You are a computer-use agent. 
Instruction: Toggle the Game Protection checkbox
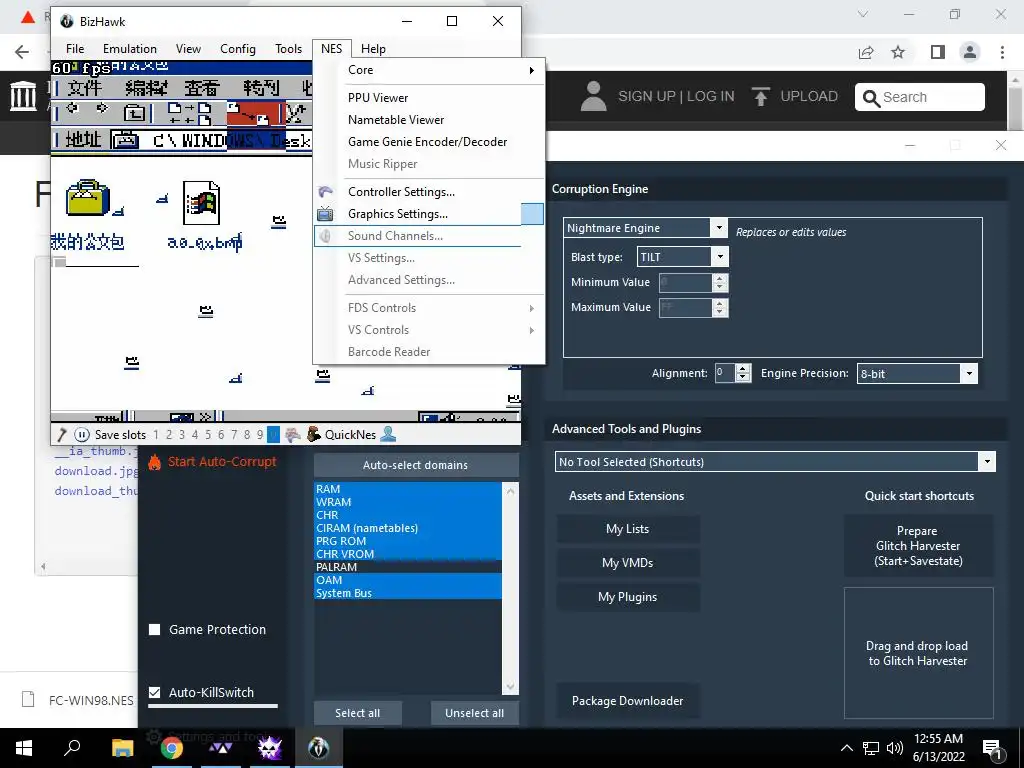pyautogui.click(x=155, y=630)
